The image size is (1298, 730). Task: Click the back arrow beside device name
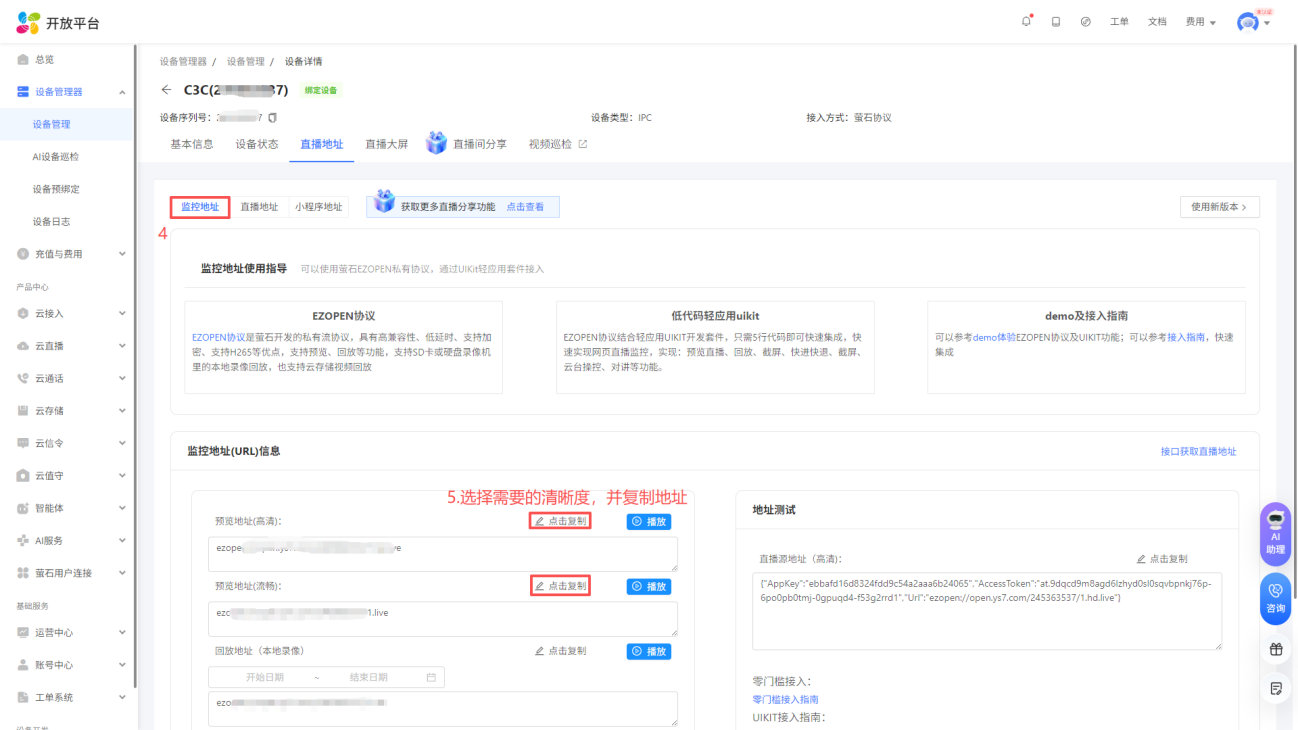(x=166, y=90)
